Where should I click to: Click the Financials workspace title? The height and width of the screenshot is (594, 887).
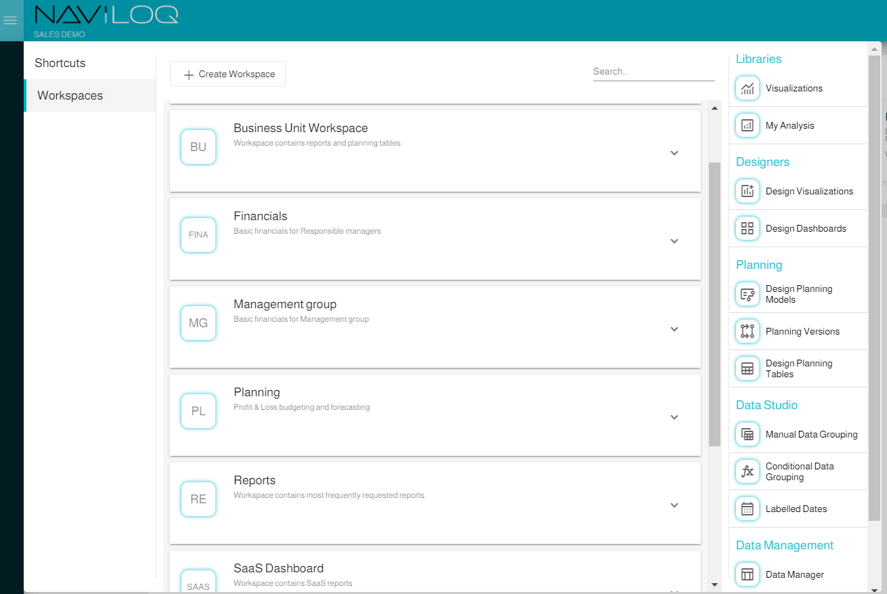[x=260, y=216]
